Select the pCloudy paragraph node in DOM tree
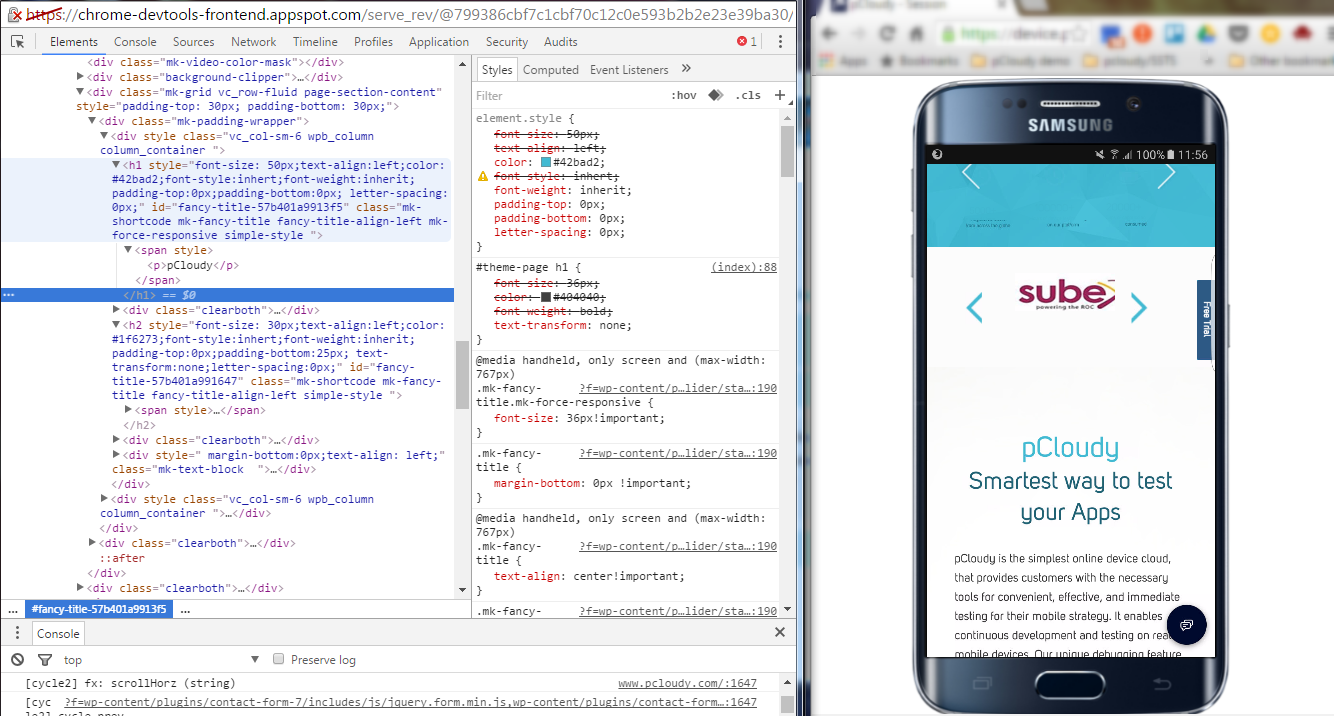The height and width of the screenshot is (716, 1334). (193, 266)
